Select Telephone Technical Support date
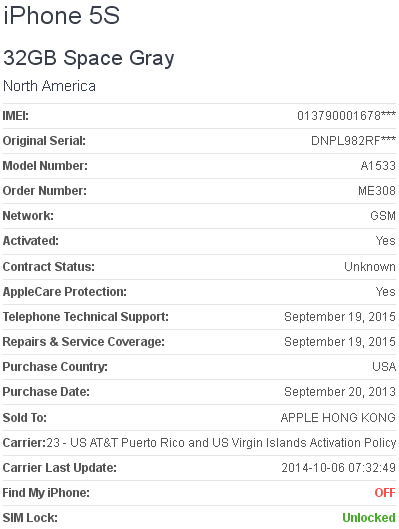This screenshot has height=529, width=399. click(340, 317)
